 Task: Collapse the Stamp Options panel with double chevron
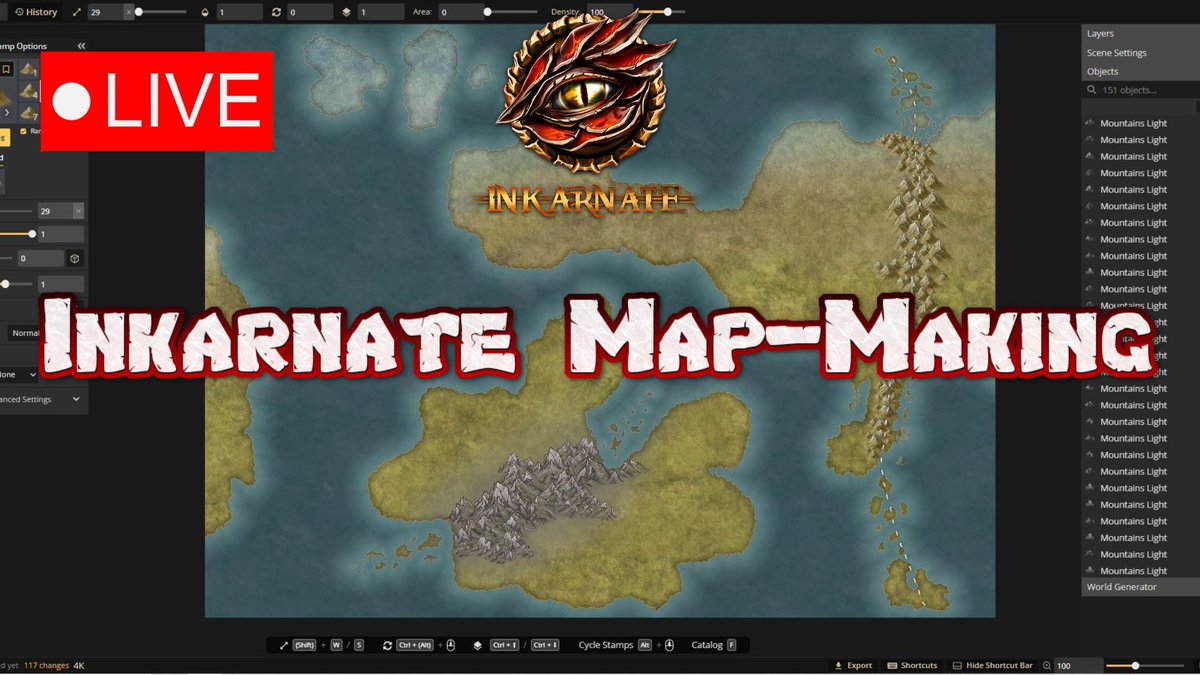[x=81, y=46]
